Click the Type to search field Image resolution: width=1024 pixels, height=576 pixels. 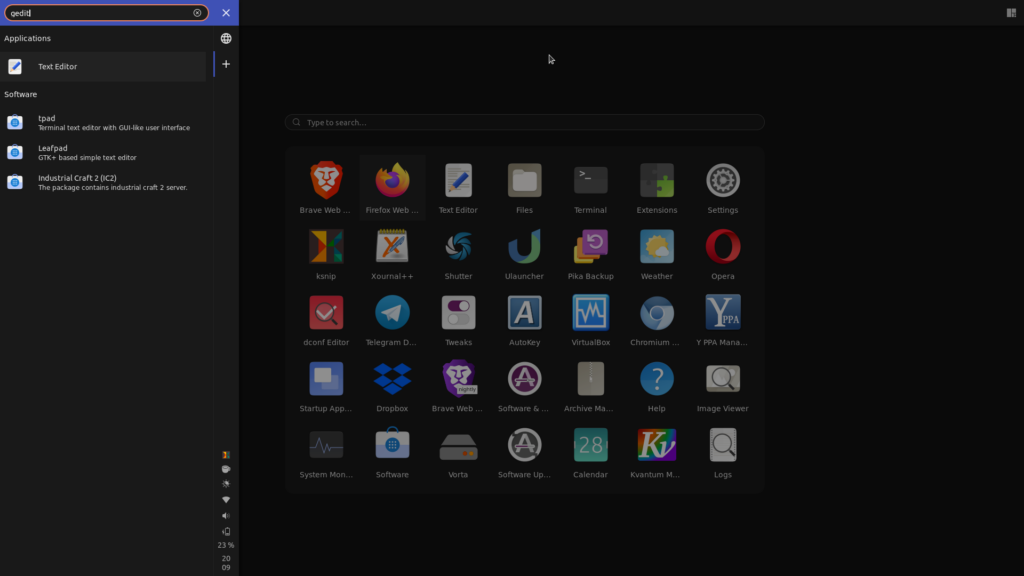pyautogui.click(x=524, y=122)
